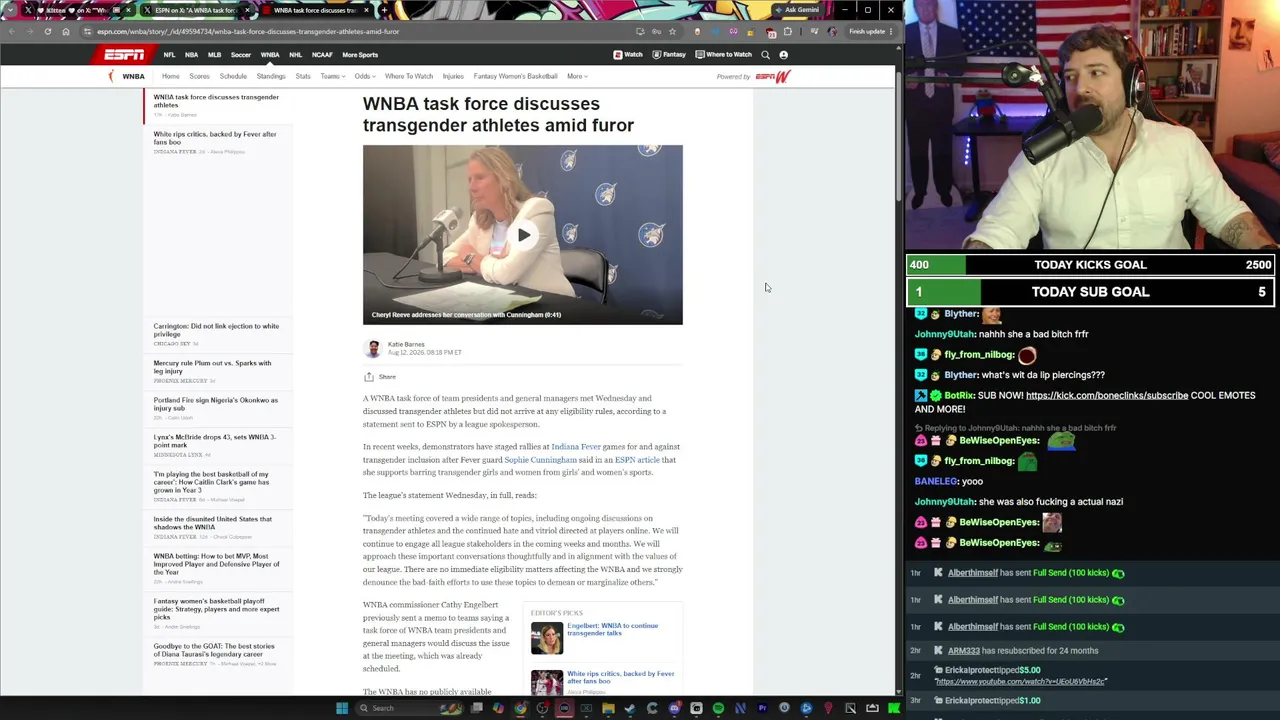
Task: Open WNBA Schedule
Action: tap(233, 76)
